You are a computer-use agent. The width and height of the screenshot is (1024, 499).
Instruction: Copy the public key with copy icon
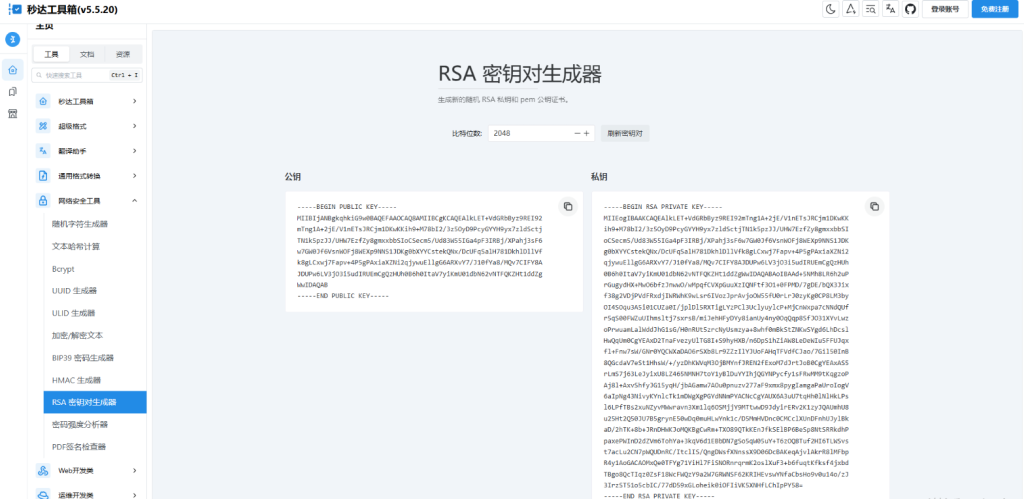[567, 206]
